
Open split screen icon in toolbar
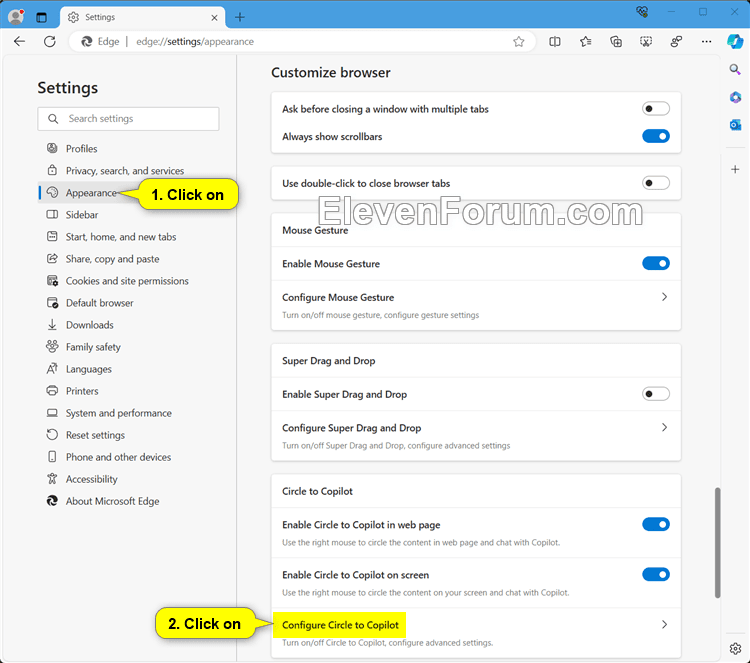coord(555,42)
